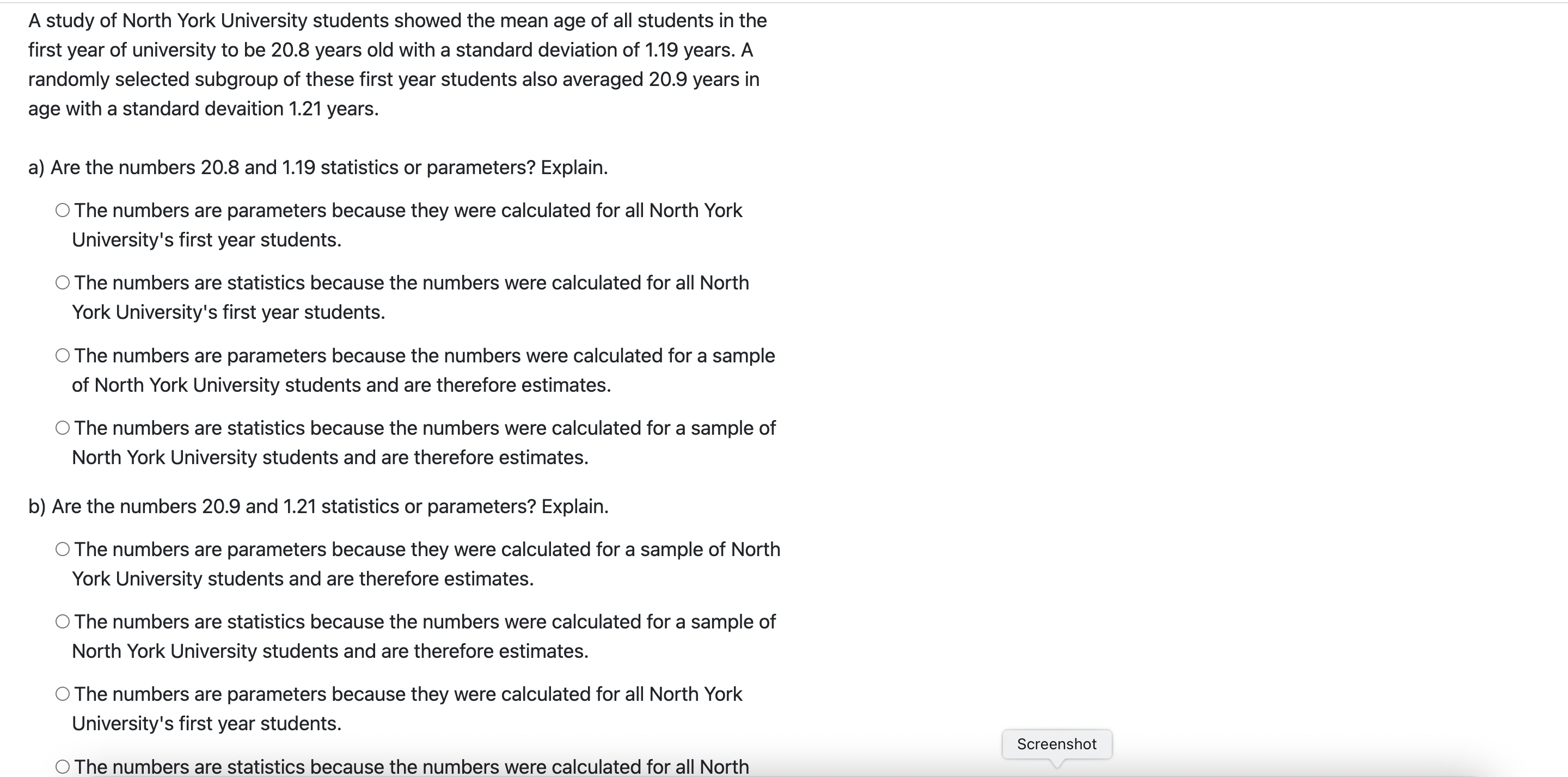Open the Screenshot tool near the bottom
The image size is (1568, 777).
(x=1057, y=743)
